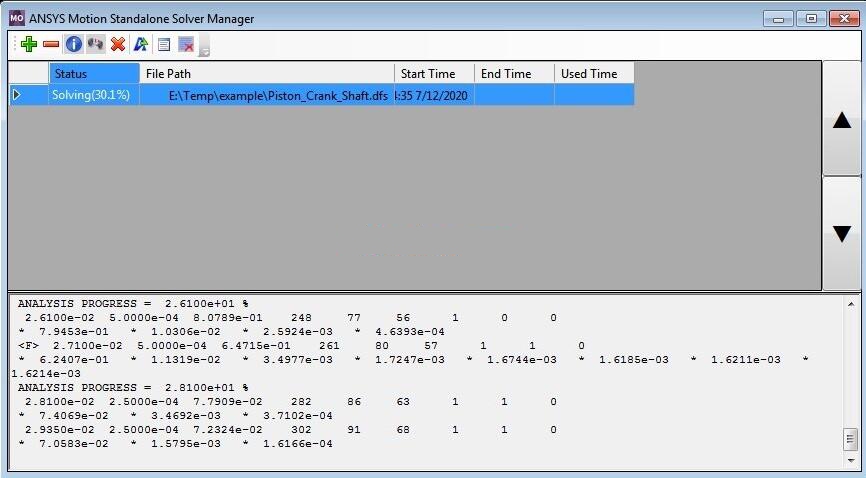This screenshot has width=866, height=478.
Task: Click the blue-green ANSYS logo toolbar icon
Action: 141,44
